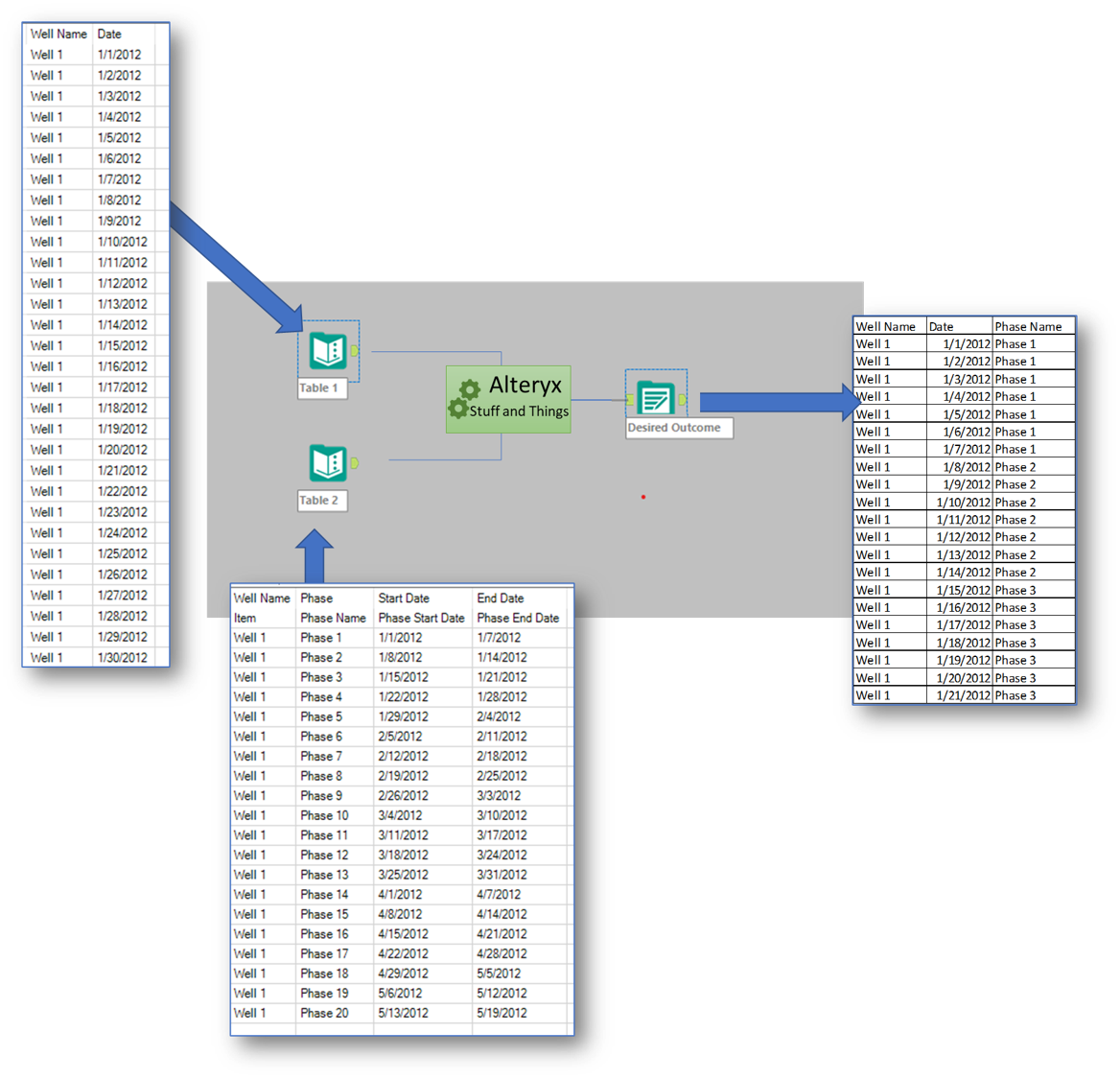Open the Desired Outcome browse tool
Screen dimensions: 1120x1079
pyautogui.click(x=656, y=396)
